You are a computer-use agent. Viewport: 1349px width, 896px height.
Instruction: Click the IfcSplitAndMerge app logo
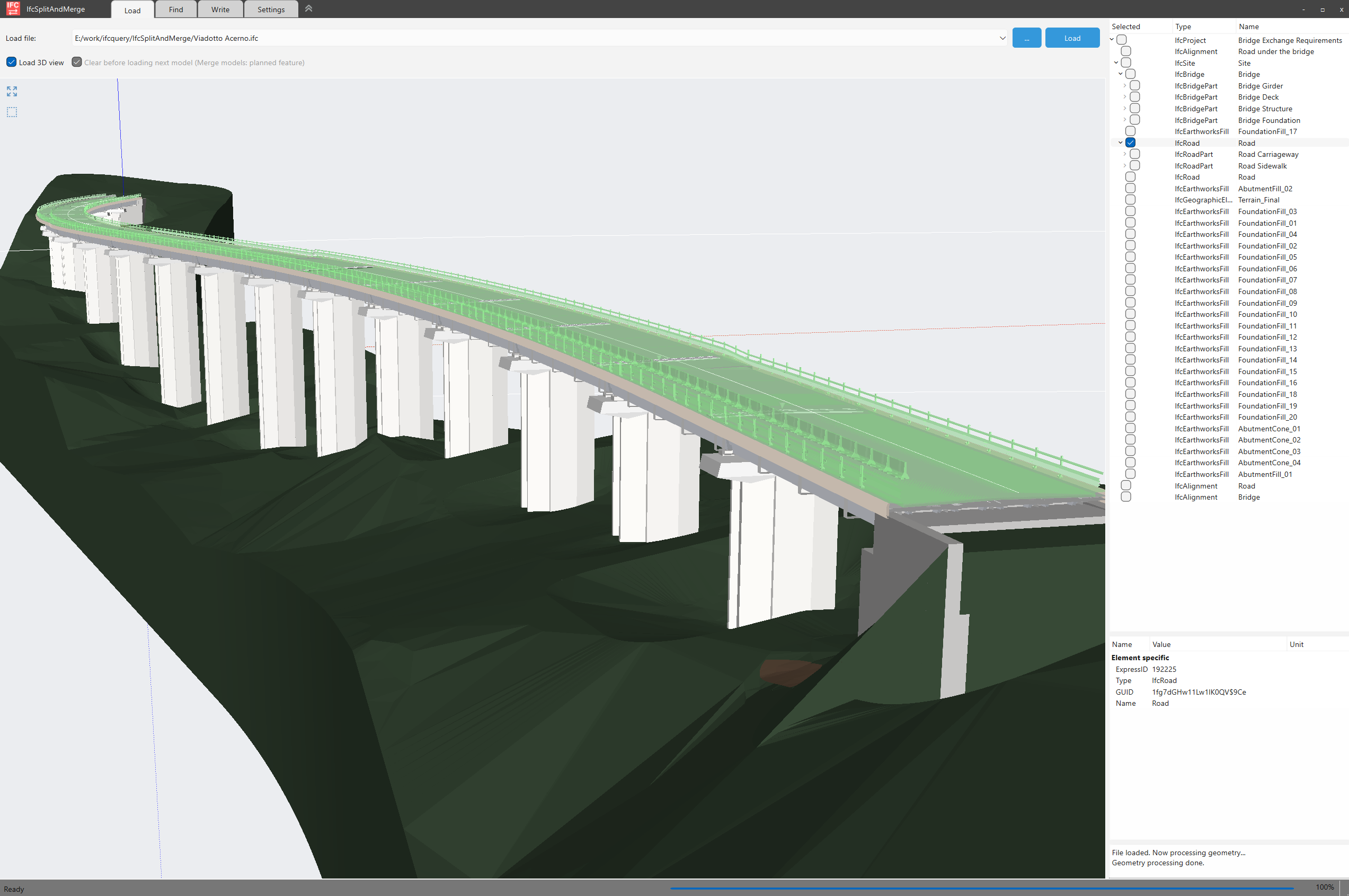point(12,8)
